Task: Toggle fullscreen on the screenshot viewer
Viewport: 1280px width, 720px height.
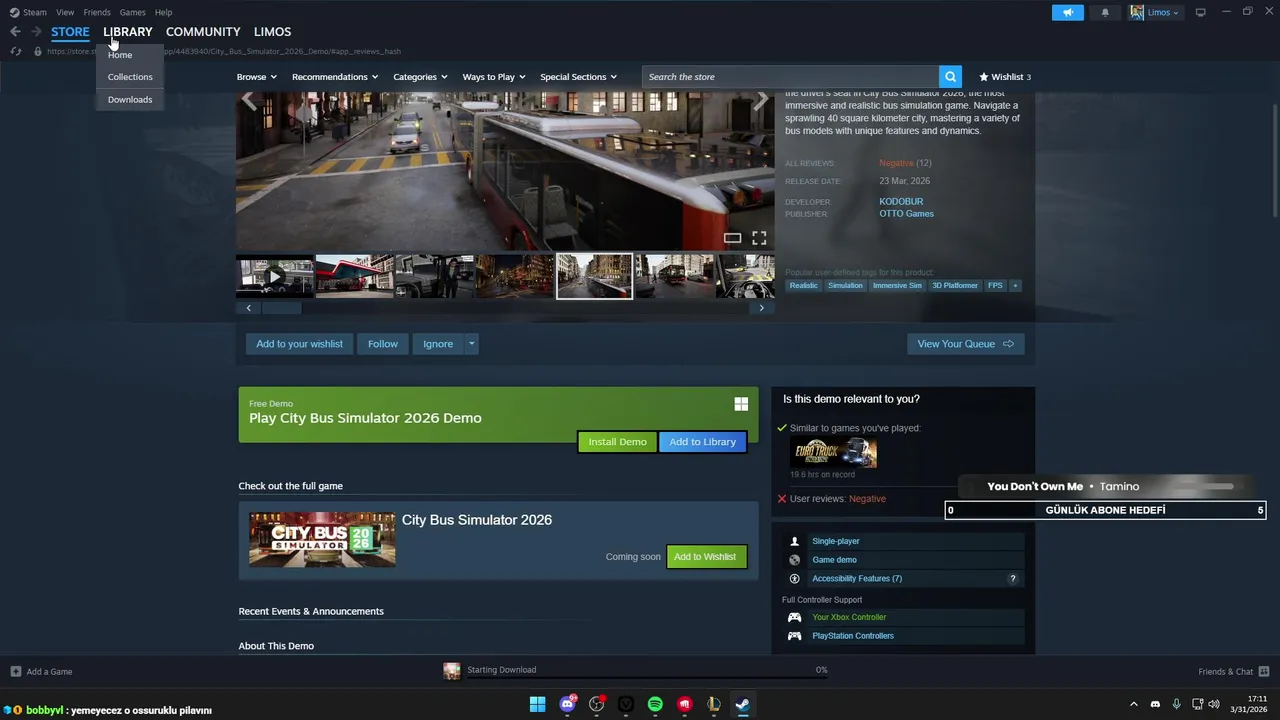Action: 759,238
